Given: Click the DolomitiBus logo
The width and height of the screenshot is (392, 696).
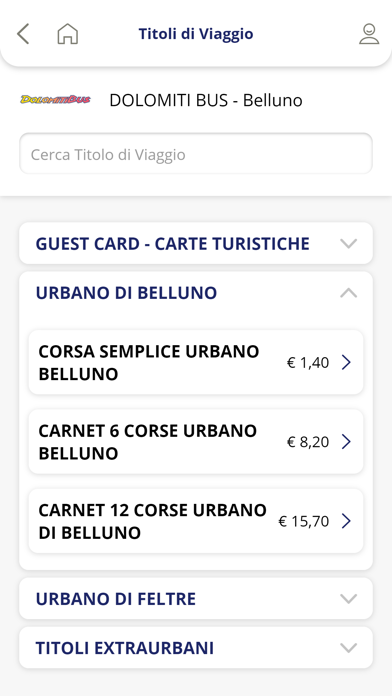Looking at the screenshot, I should tap(55, 99).
